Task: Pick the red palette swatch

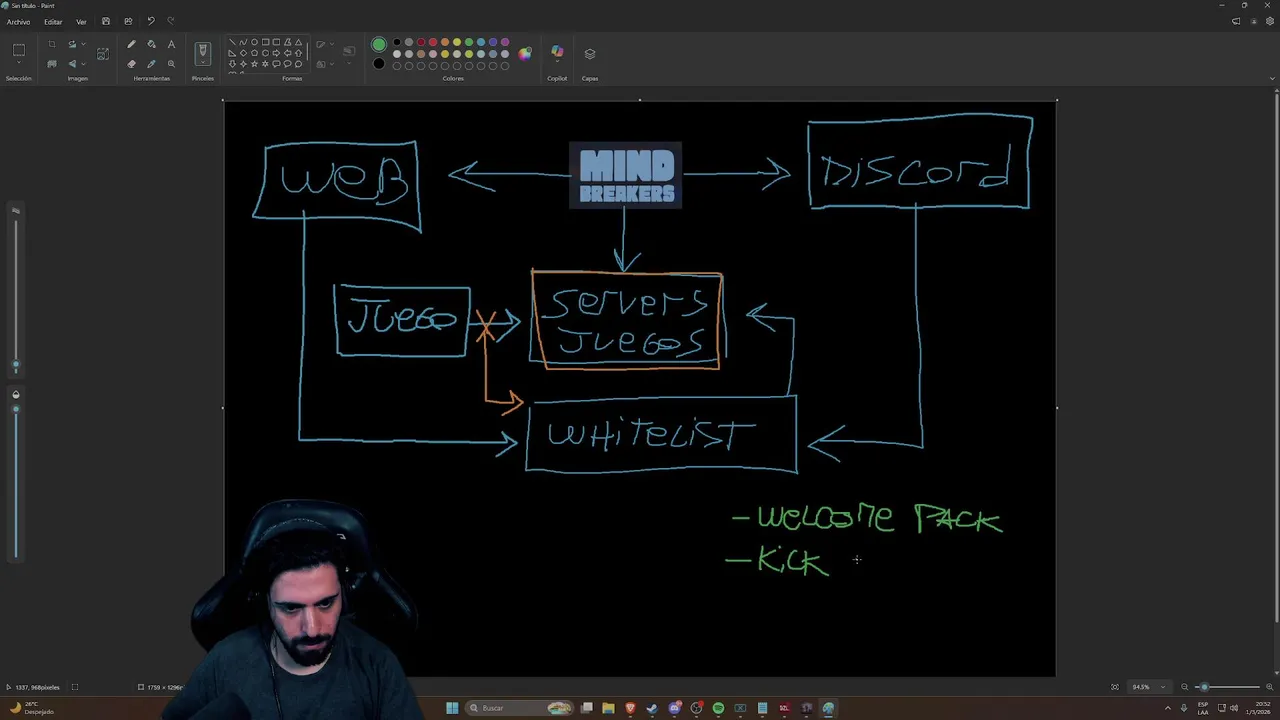Action: 433,41
